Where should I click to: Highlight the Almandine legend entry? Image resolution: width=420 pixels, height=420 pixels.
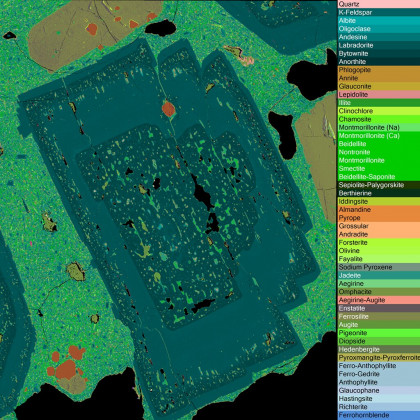click(x=379, y=209)
